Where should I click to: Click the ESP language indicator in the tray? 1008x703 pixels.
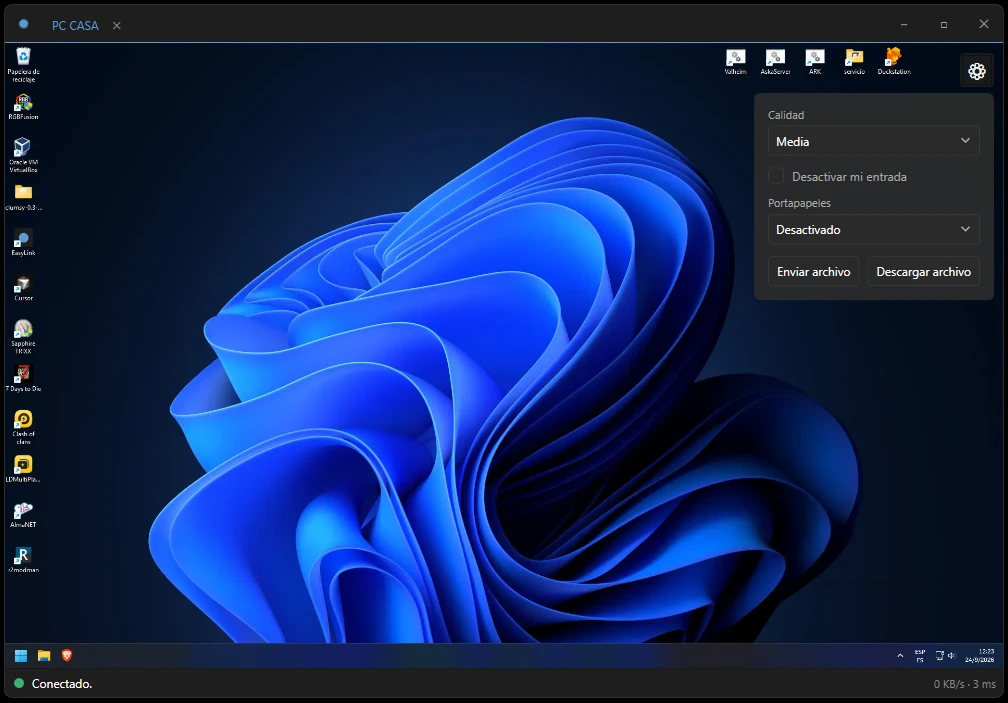tap(920, 655)
